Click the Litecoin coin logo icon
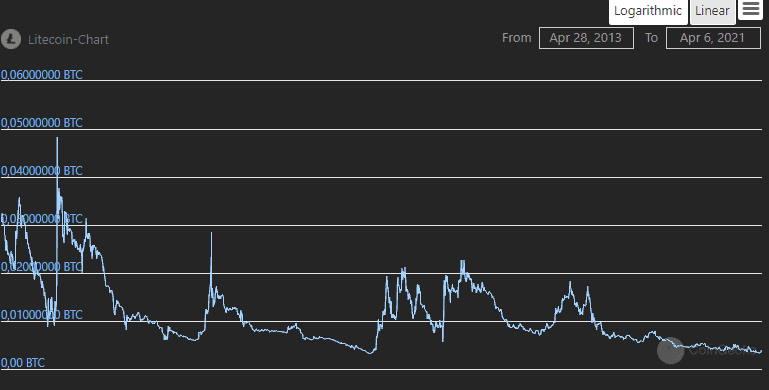Screen dimensions: 769x390 (11, 39)
